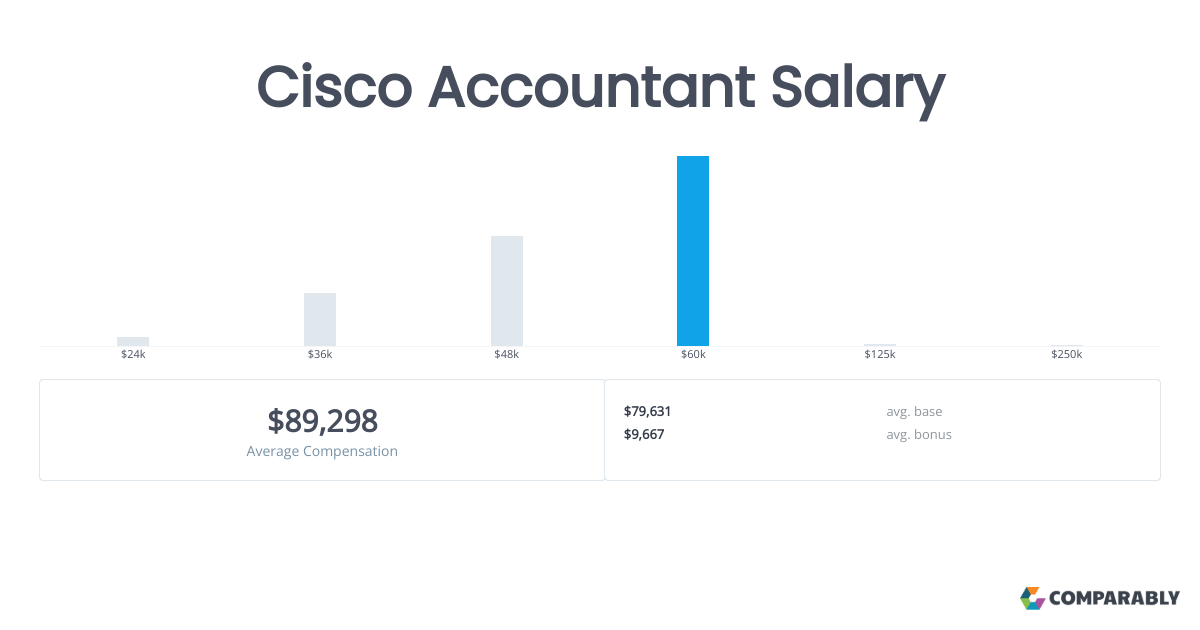Click the Comparably hexagon logo icon
The image size is (1200, 630).
coord(1032,598)
